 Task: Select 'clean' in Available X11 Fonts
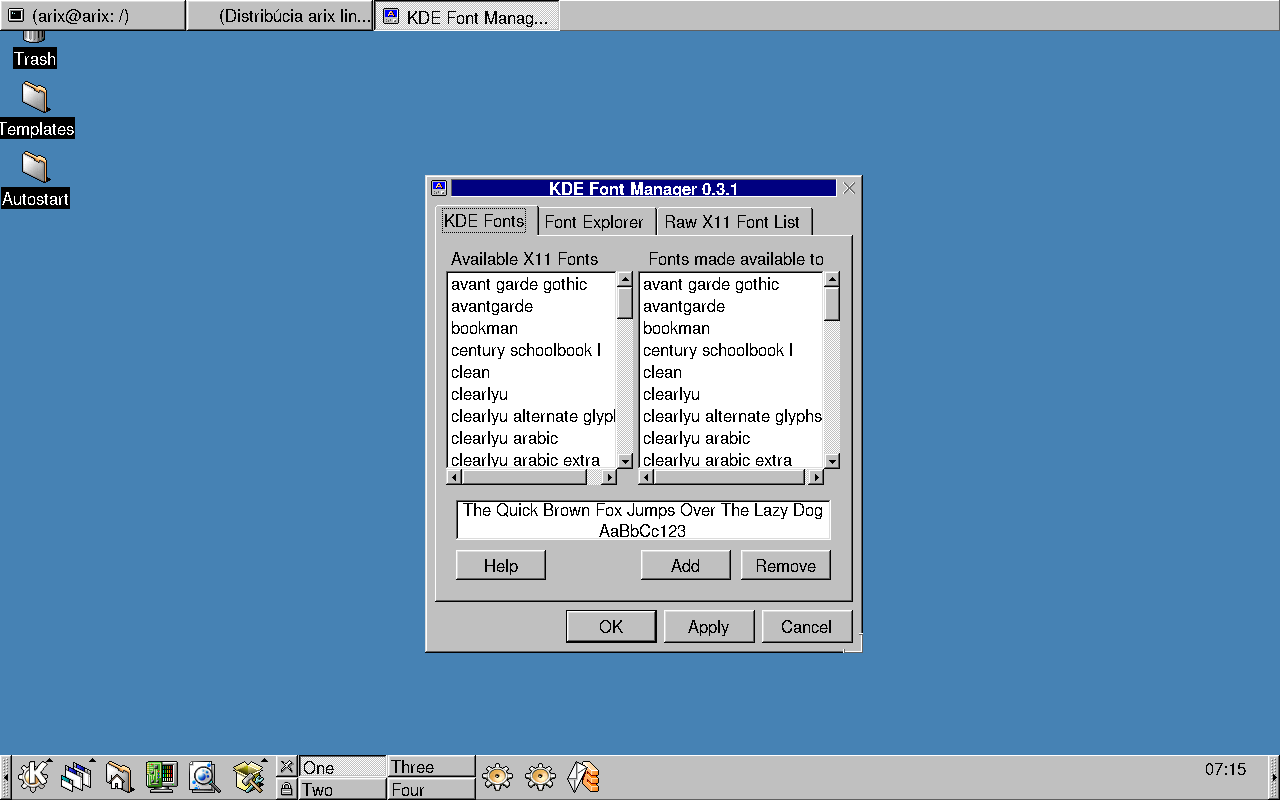click(531, 373)
